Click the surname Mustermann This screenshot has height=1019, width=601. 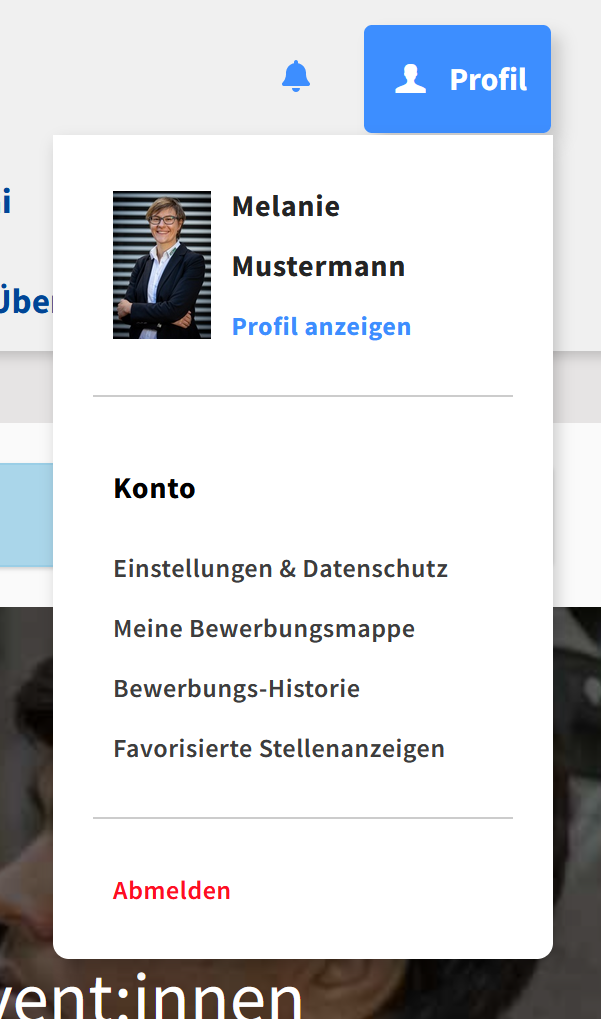click(x=318, y=266)
